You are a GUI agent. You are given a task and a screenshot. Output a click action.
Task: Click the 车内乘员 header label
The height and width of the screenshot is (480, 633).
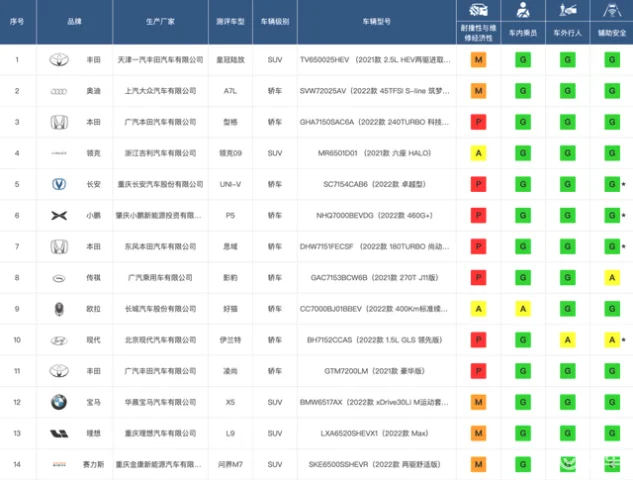523,33
